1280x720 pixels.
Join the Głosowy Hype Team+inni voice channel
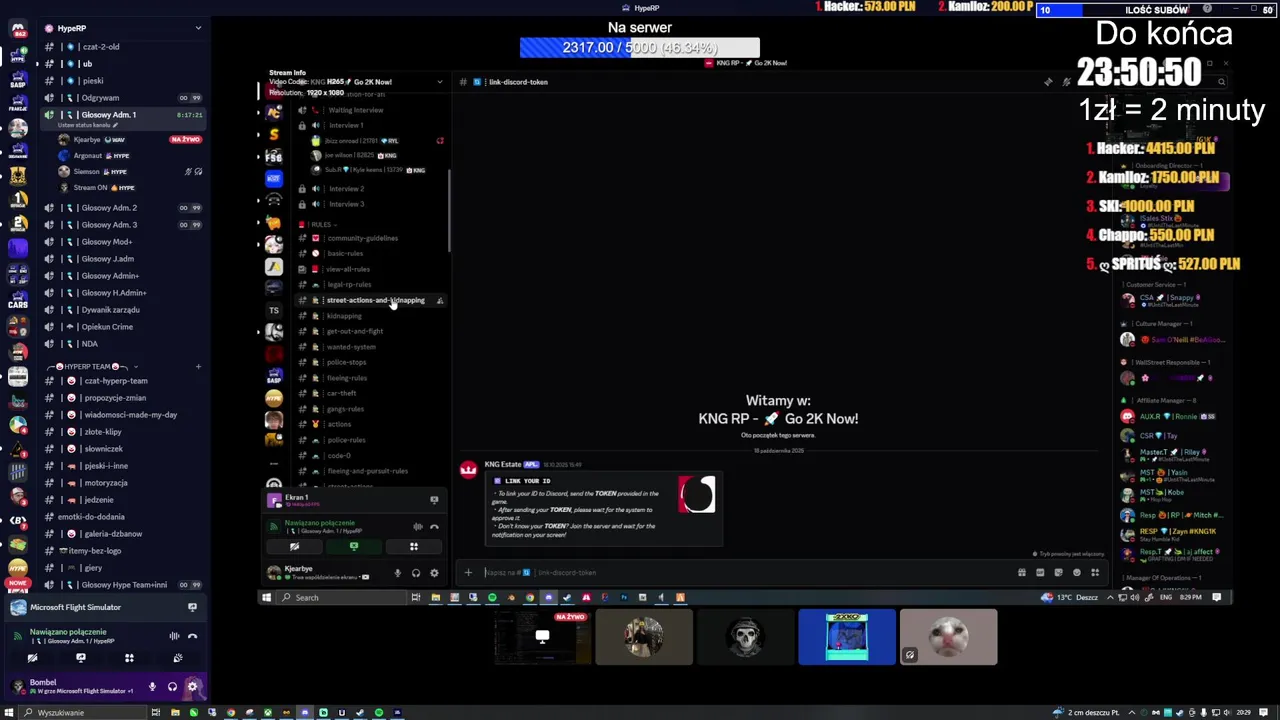122,585
